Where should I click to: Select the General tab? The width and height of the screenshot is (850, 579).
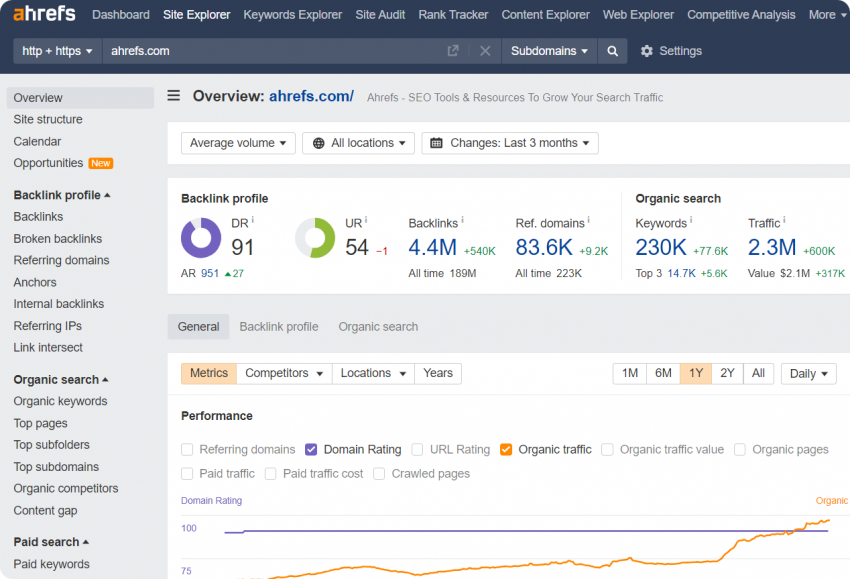(198, 327)
